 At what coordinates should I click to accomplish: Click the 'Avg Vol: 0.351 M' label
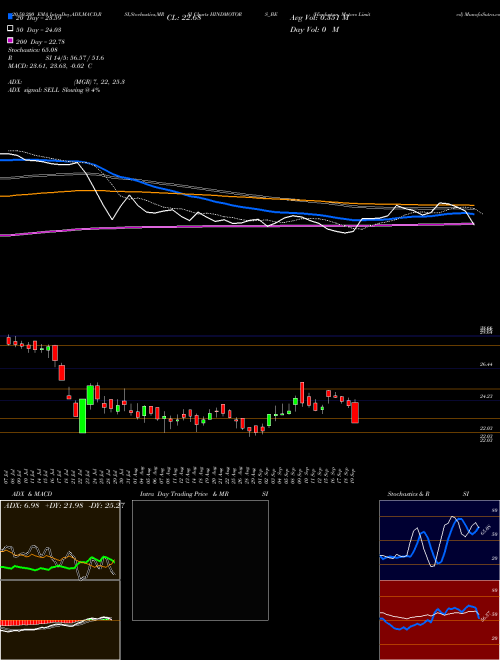point(319,18)
